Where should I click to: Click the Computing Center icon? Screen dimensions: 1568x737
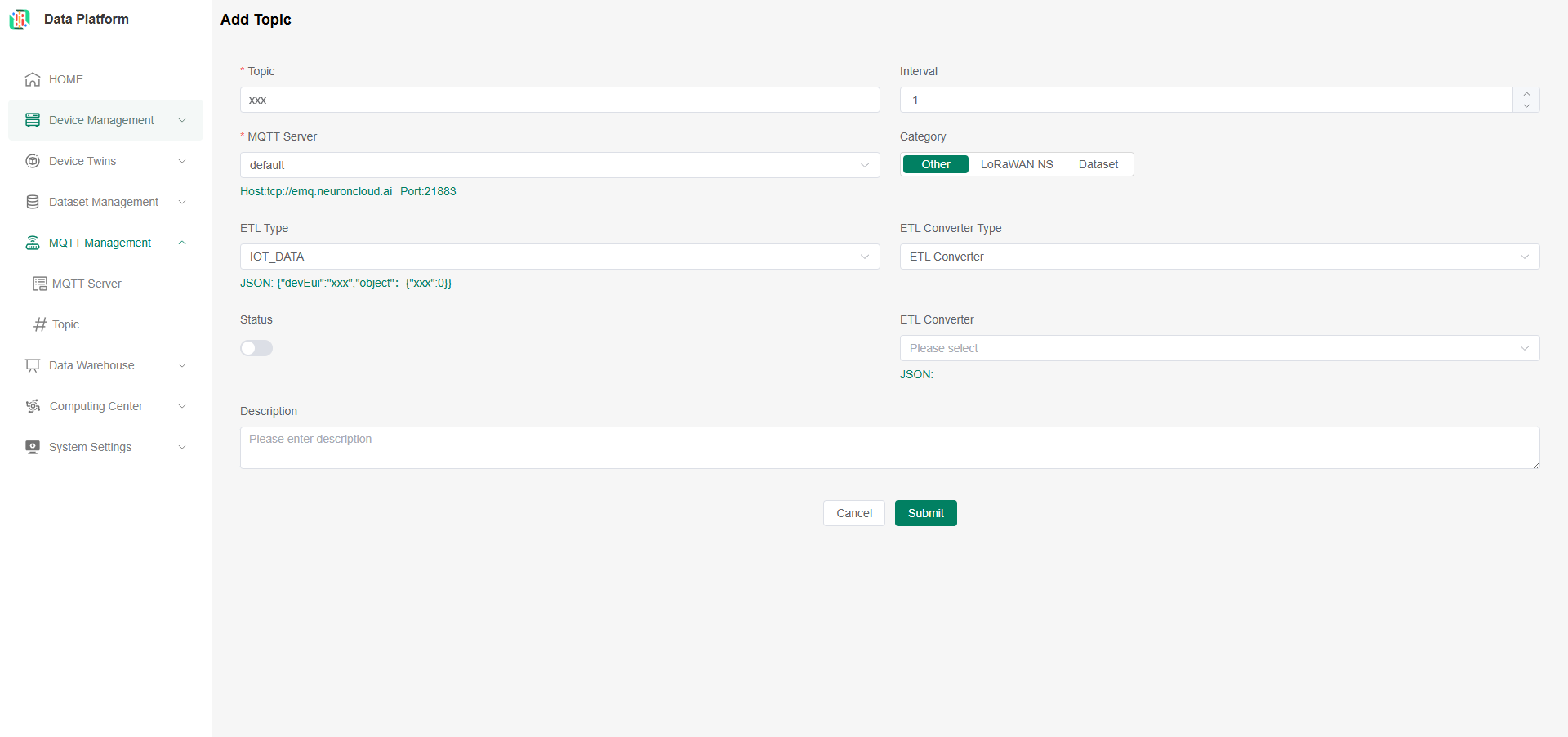(x=33, y=406)
